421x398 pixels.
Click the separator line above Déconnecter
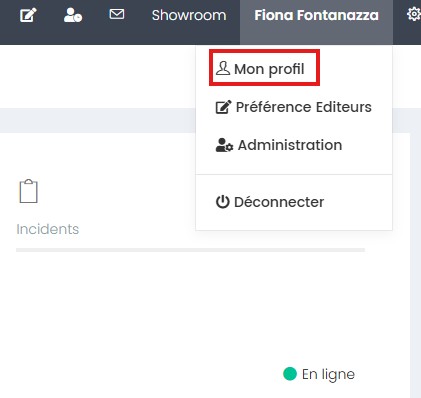294,174
